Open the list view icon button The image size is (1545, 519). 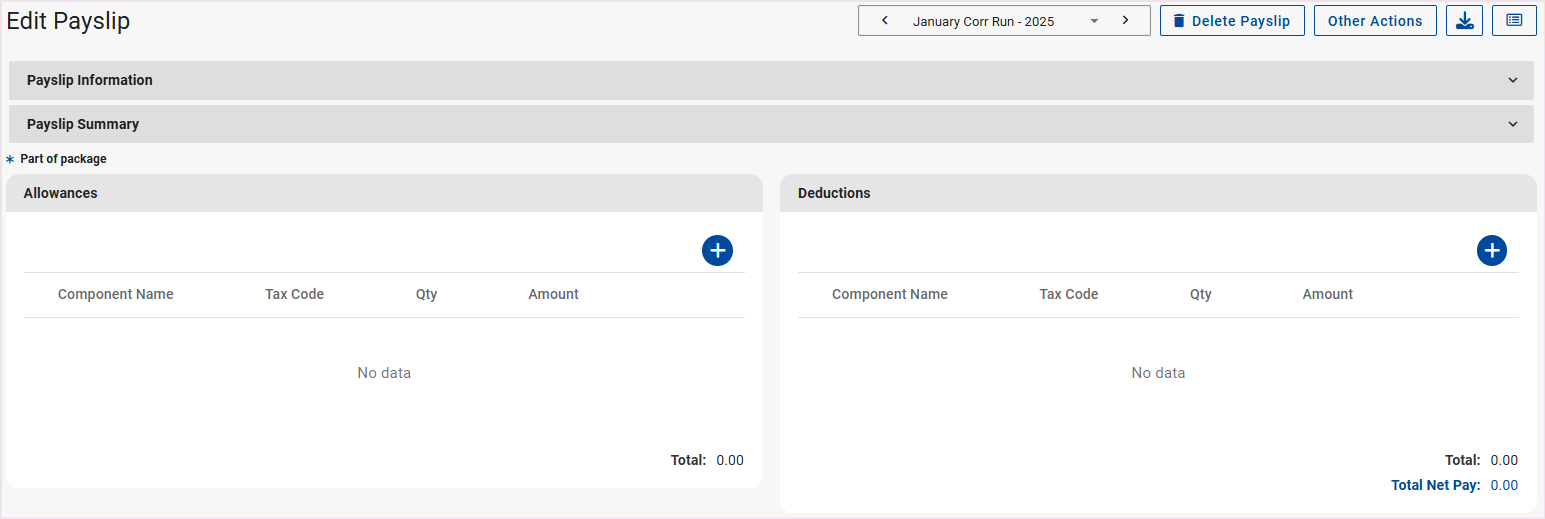point(1514,21)
